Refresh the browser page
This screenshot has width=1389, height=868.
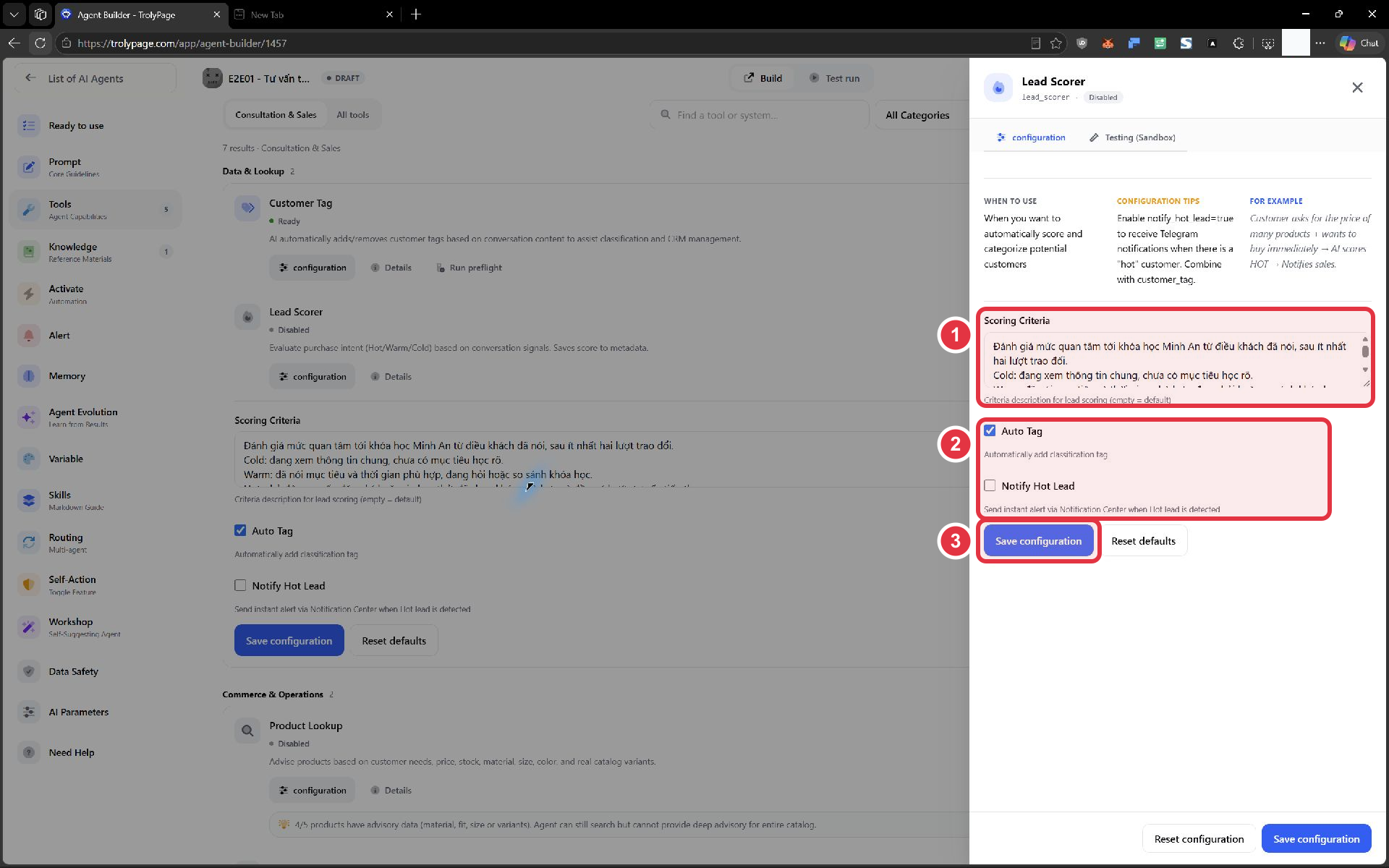tap(41, 43)
